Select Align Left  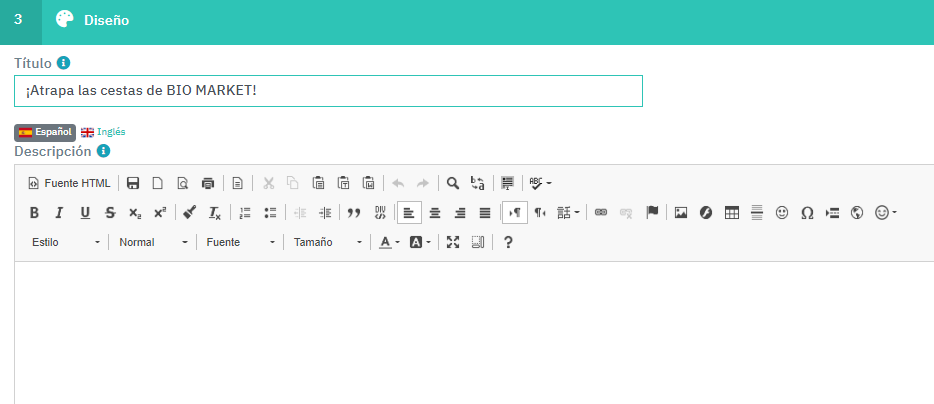point(409,213)
